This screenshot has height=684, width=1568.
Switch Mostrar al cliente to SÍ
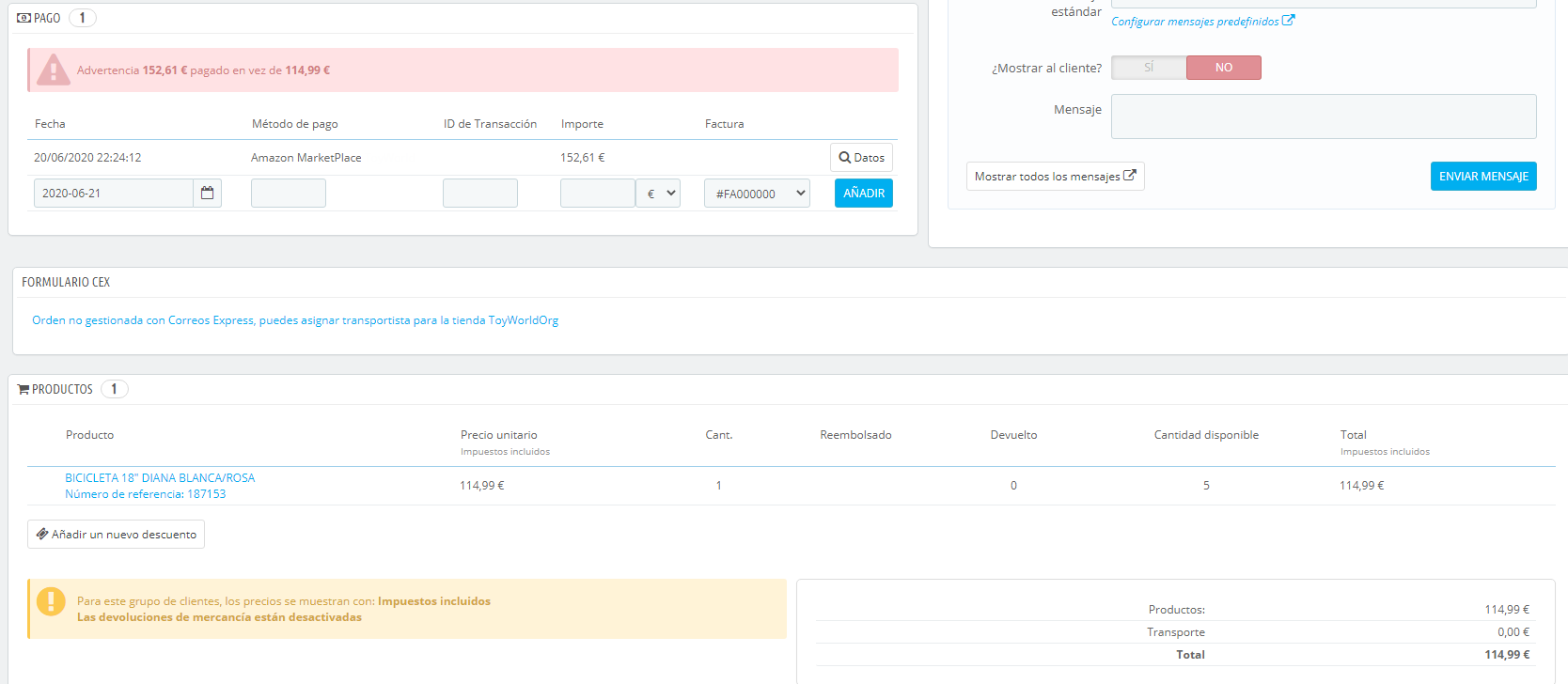point(1149,68)
